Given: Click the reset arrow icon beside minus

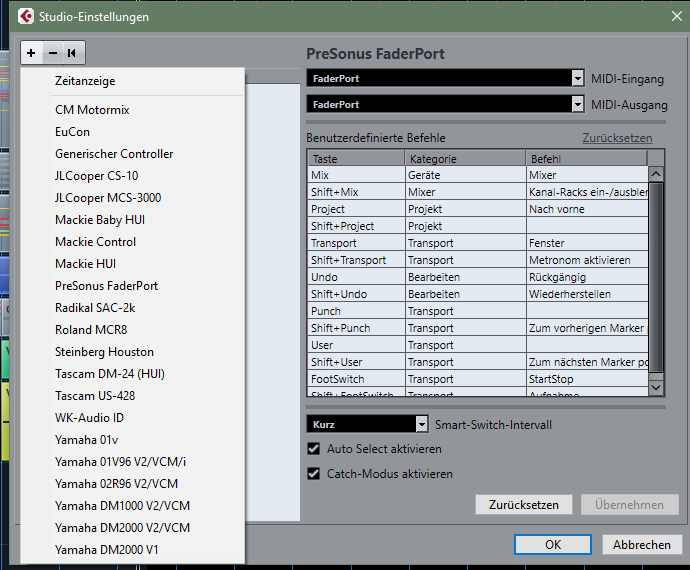Looking at the screenshot, I should (x=73, y=53).
